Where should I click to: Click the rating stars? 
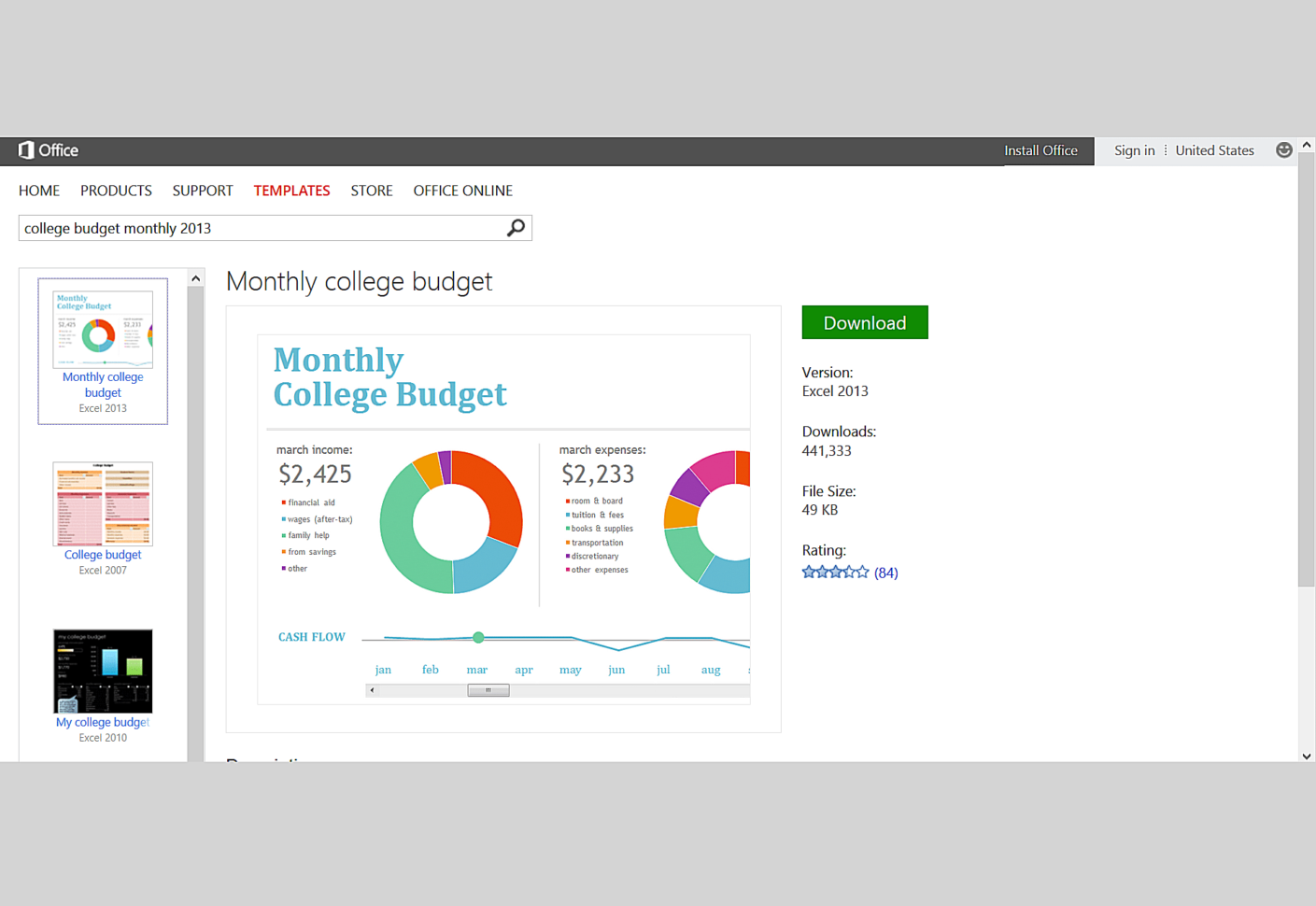(835, 573)
